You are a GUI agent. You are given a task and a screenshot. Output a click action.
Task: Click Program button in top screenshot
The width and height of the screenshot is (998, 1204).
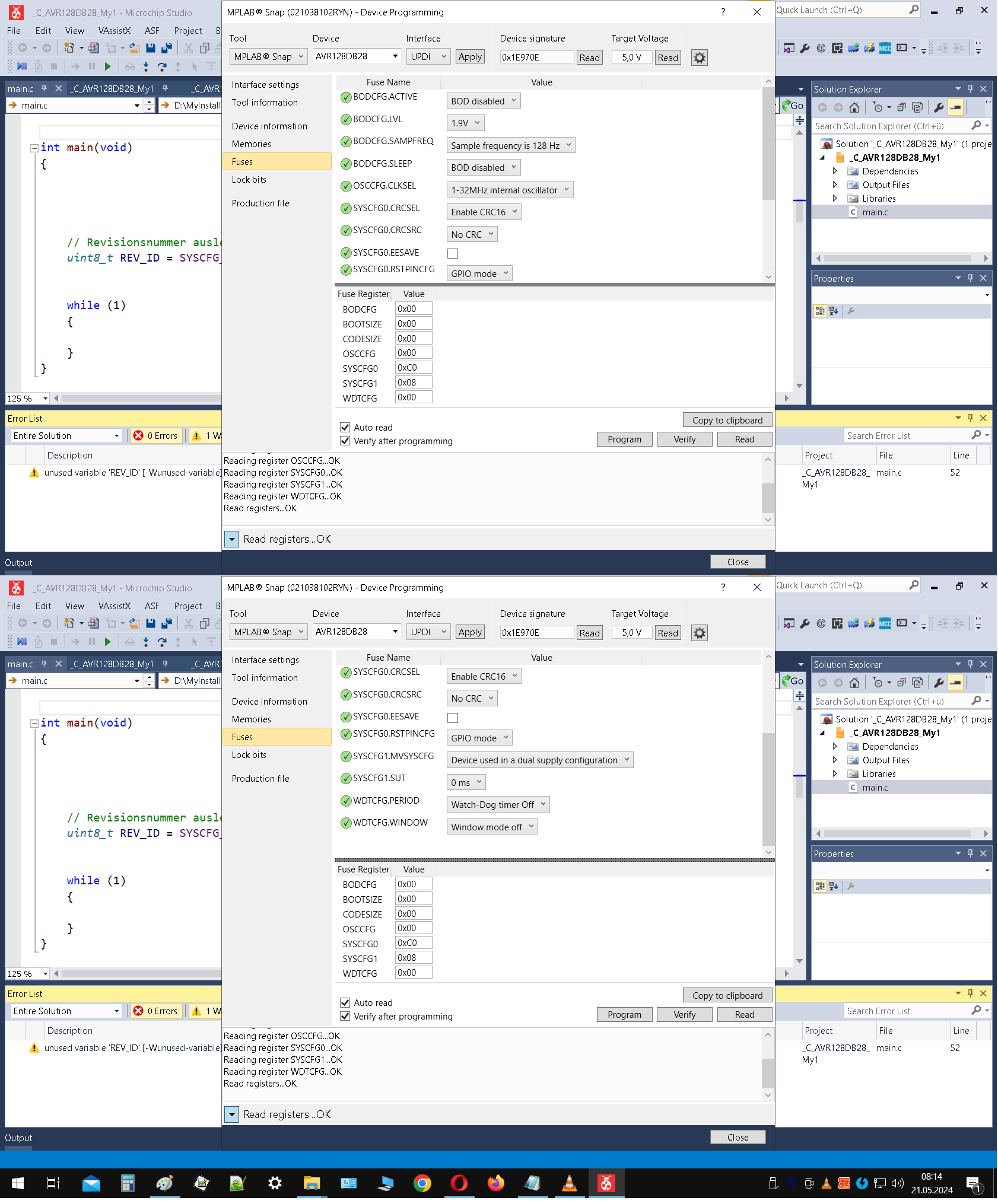624,439
